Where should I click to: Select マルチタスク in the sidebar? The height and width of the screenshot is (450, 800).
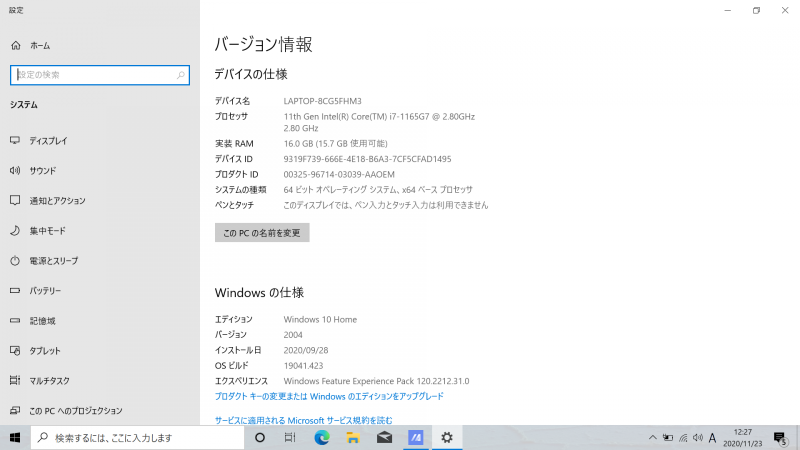point(40,381)
